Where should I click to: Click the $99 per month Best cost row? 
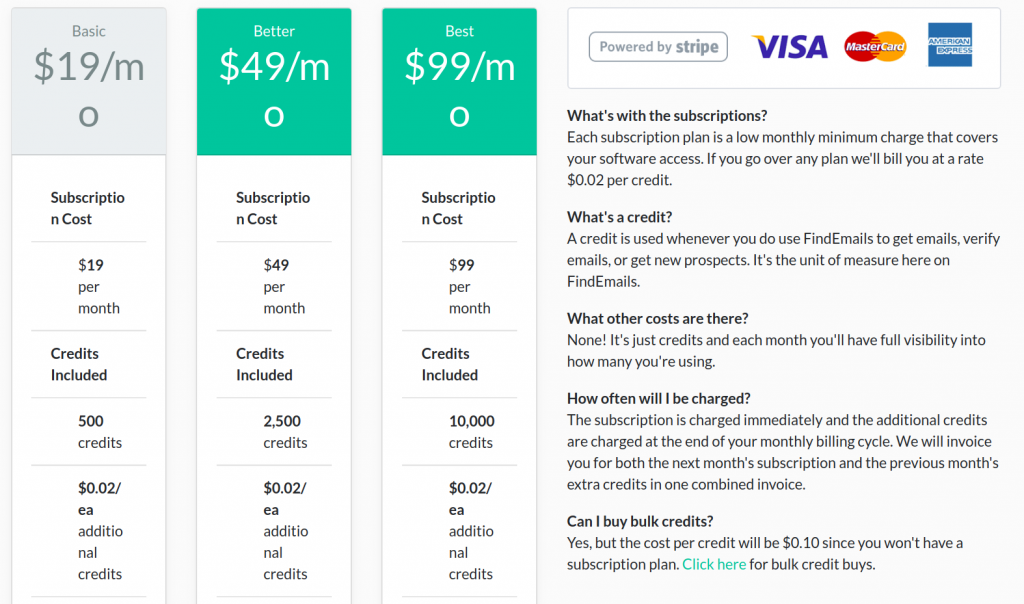tap(460, 287)
